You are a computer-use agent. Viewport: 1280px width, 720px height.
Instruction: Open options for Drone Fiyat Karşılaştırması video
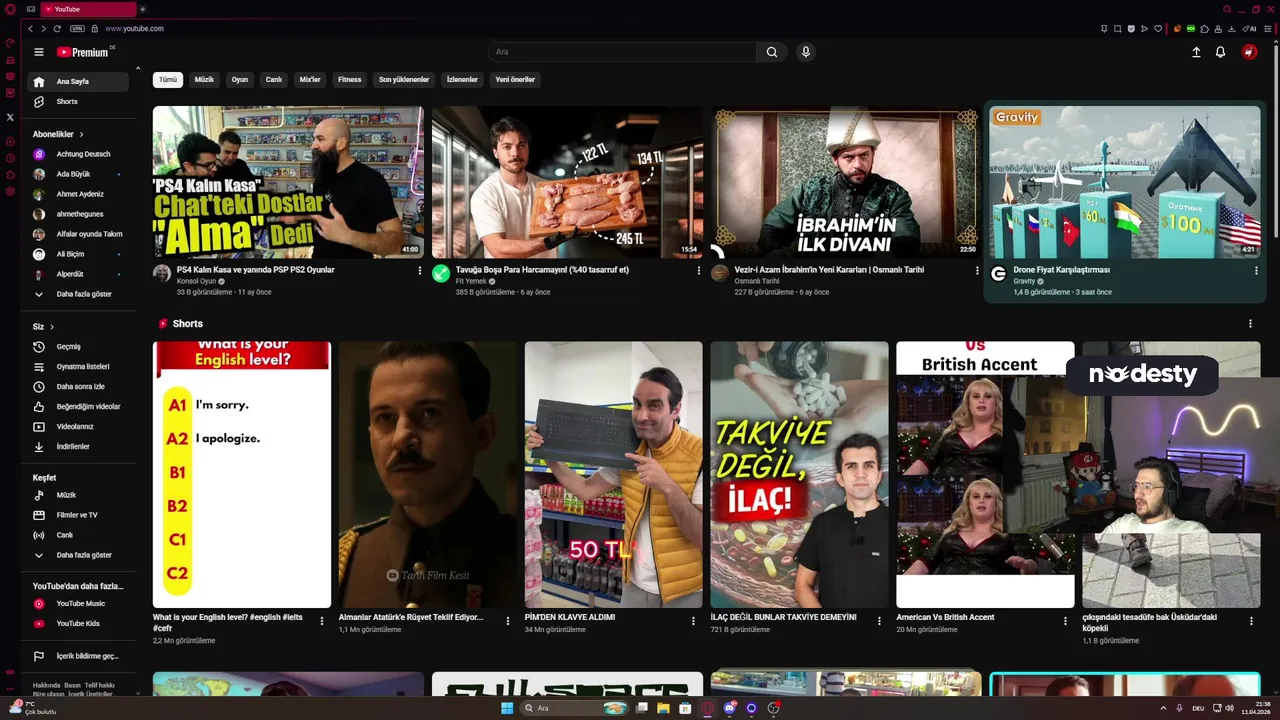click(1256, 271)
